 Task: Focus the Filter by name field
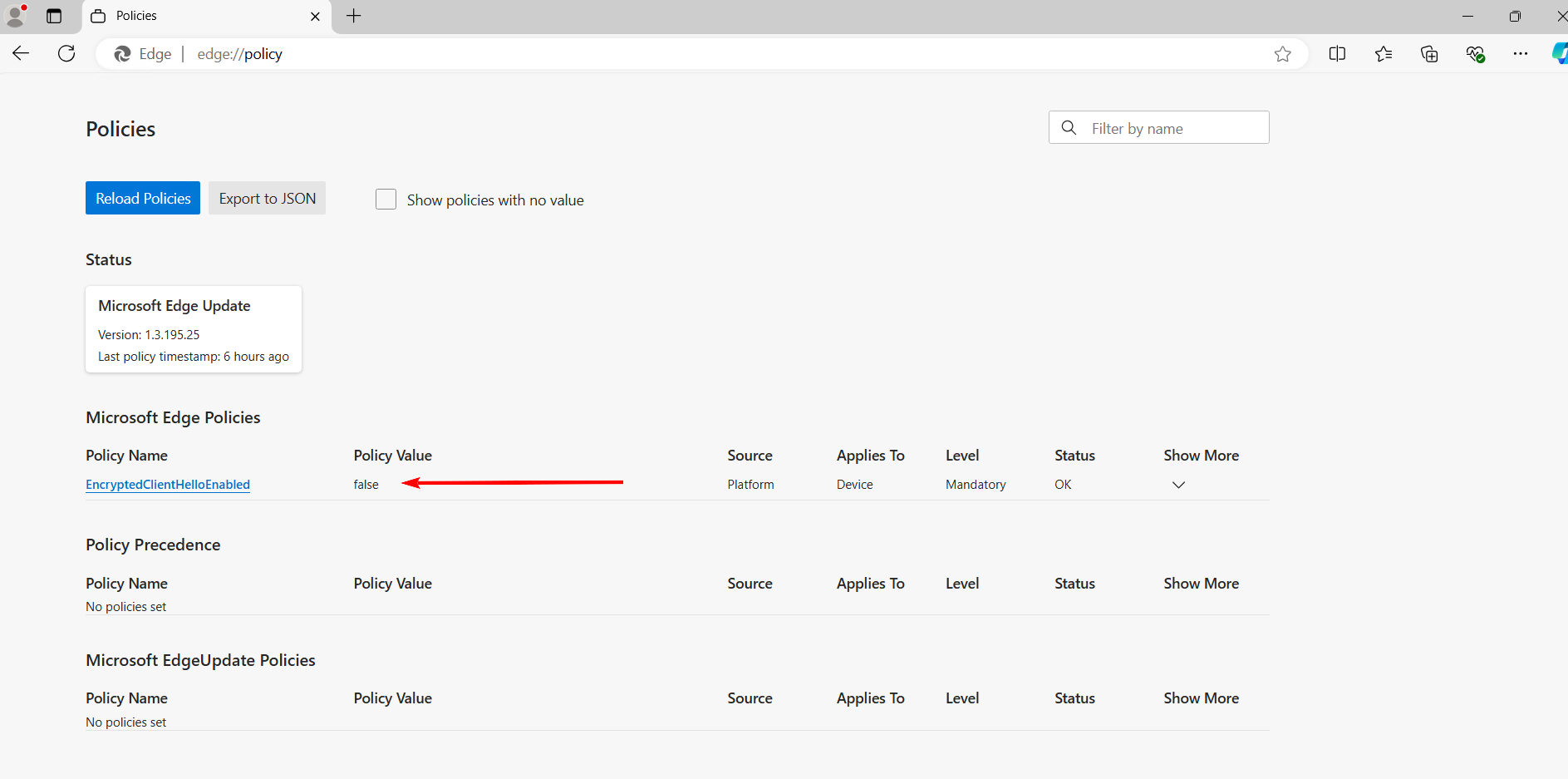click(1158, 128)
